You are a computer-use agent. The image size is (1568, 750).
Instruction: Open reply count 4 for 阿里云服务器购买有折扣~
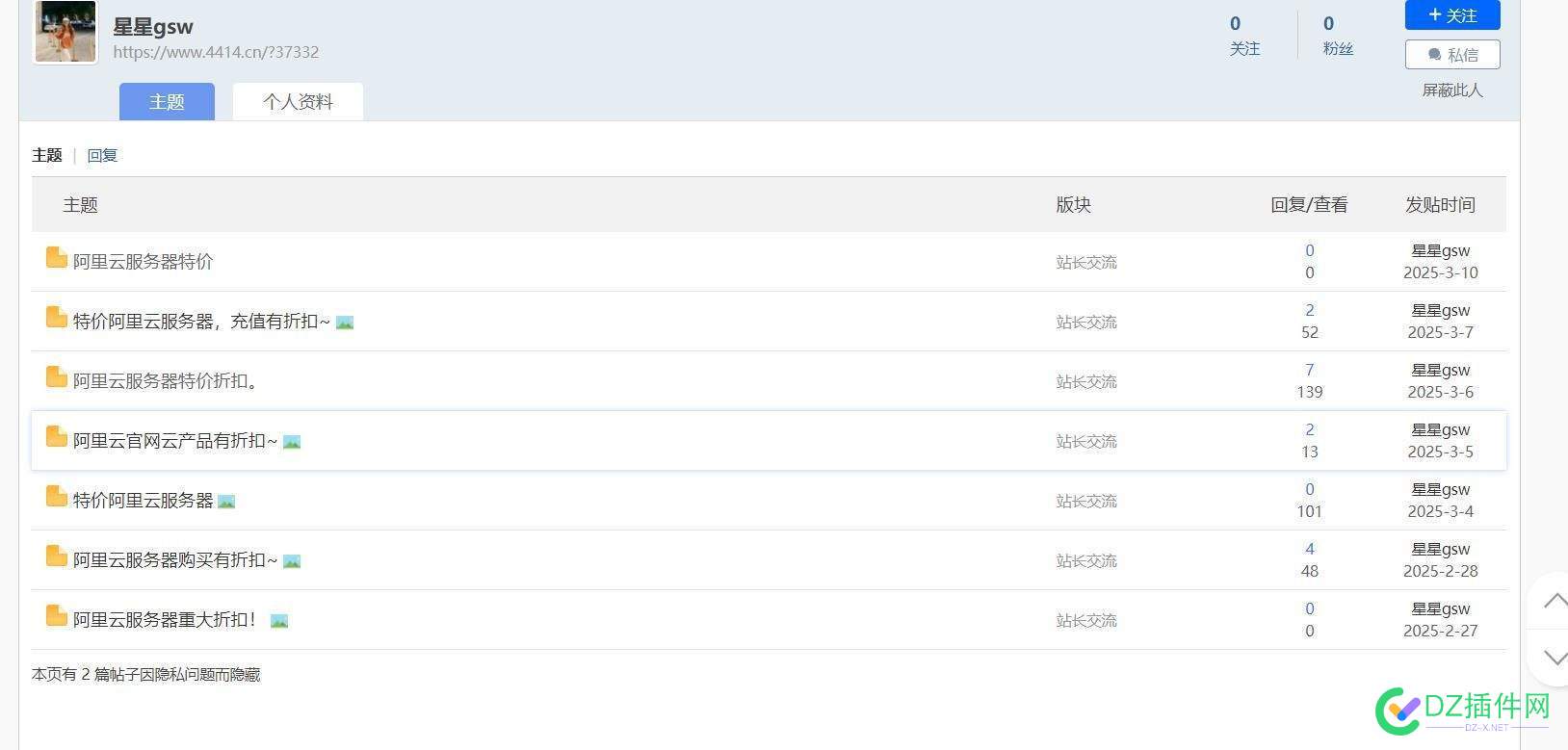tap(1310, 549)
